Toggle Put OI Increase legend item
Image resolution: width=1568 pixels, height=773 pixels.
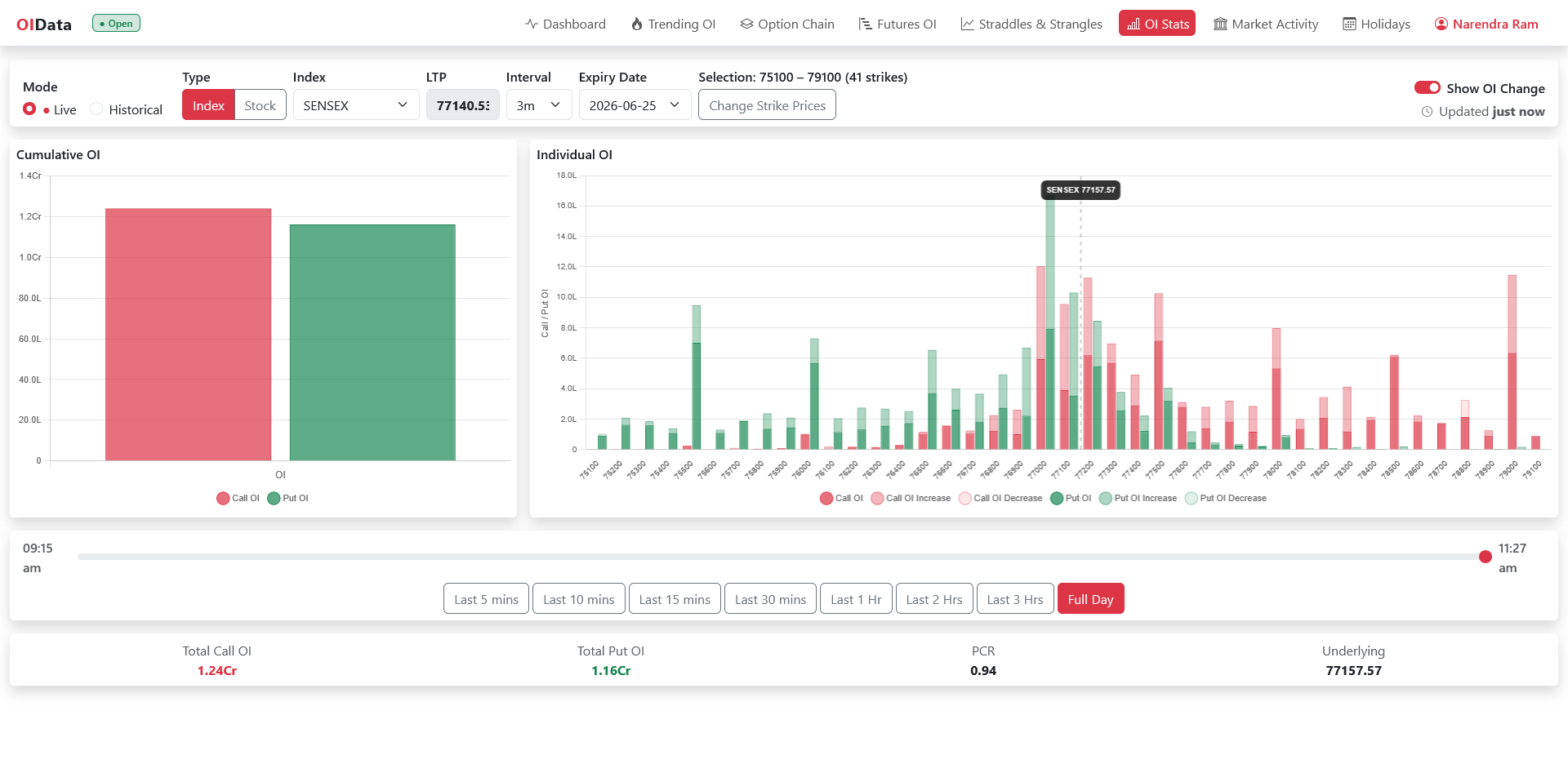[x=1138, y=498]
